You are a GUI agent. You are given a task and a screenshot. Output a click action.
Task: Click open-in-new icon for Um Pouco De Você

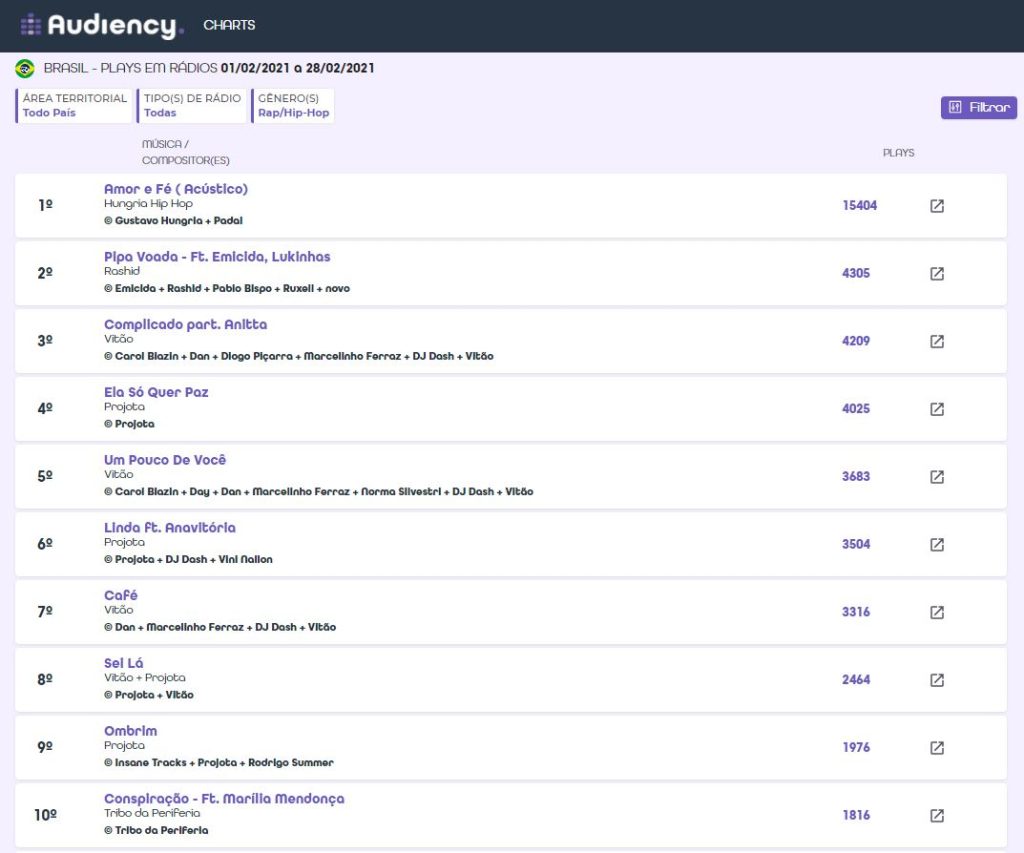[936, 477]
